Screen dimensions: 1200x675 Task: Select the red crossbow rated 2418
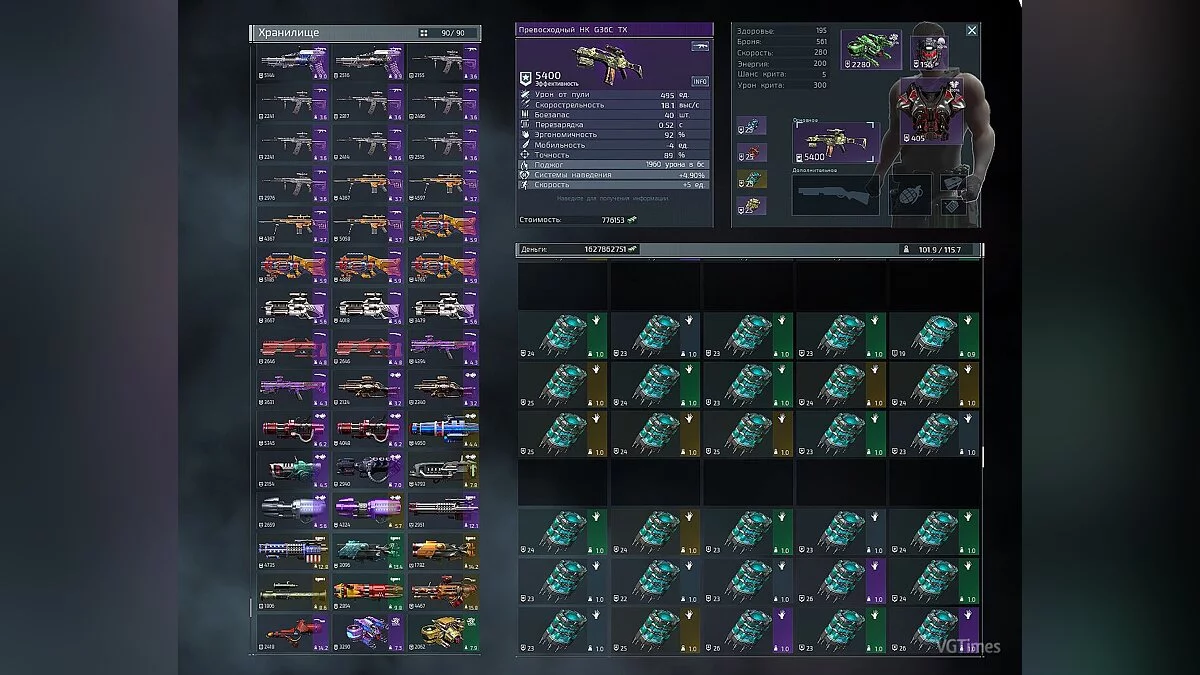(x=293, y=632)
